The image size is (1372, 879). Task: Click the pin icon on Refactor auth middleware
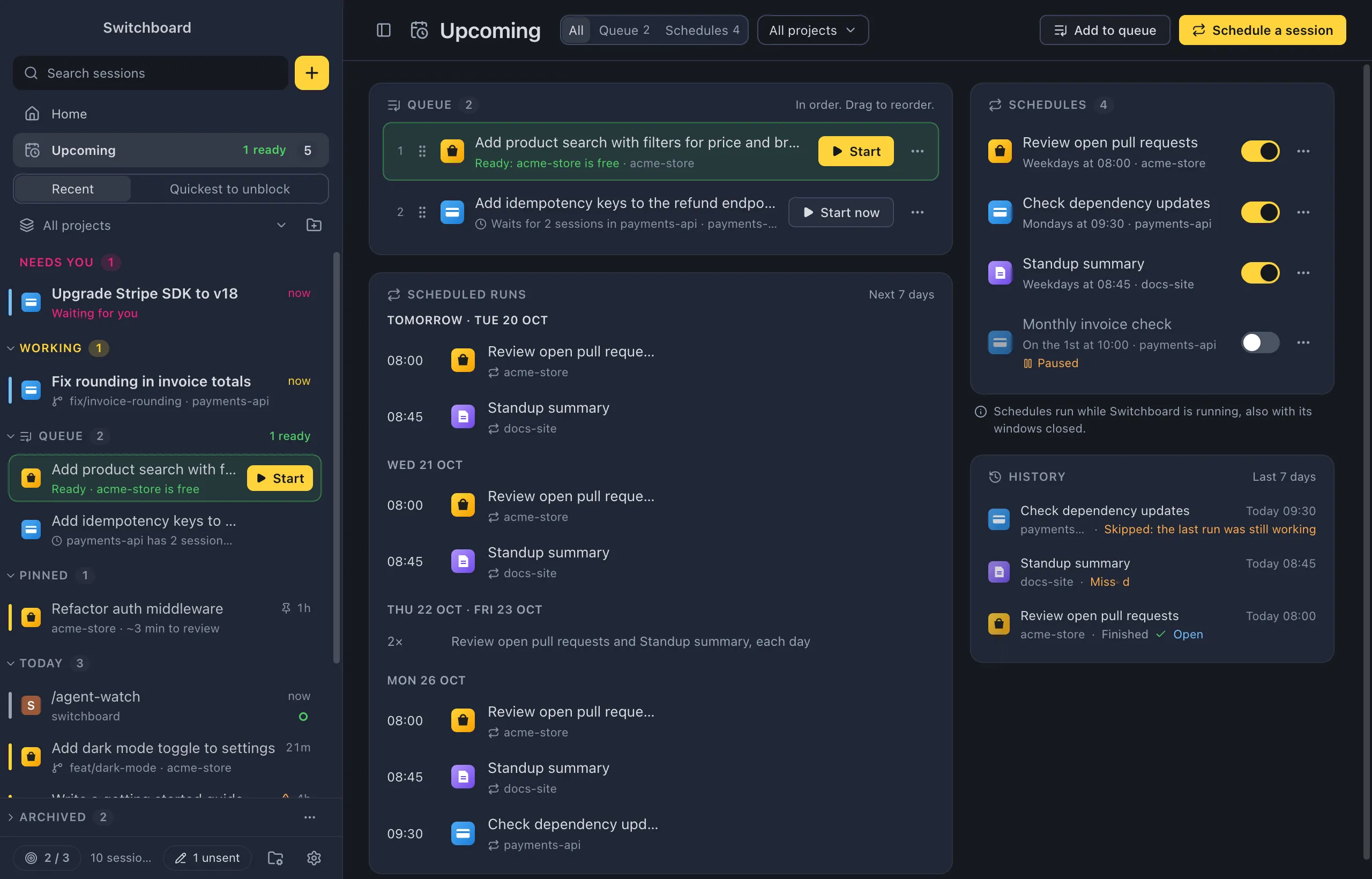tap(286, 608)
